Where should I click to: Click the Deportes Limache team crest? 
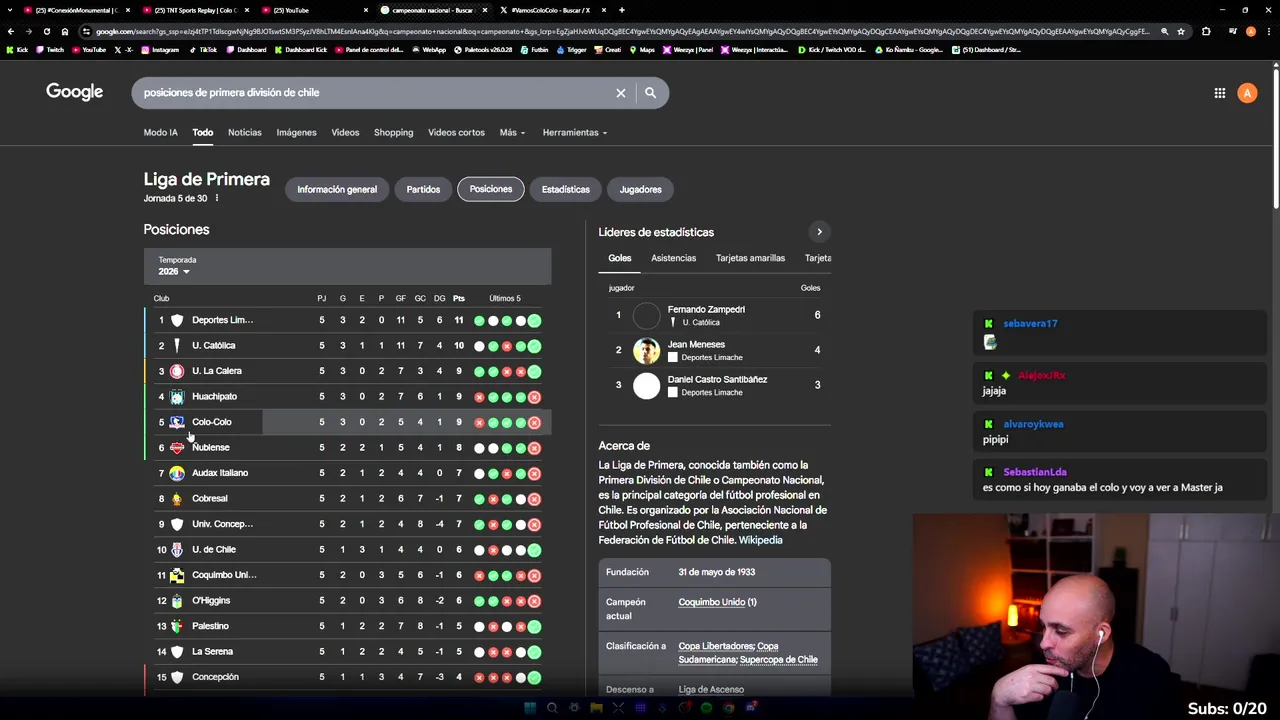[177, 320]
